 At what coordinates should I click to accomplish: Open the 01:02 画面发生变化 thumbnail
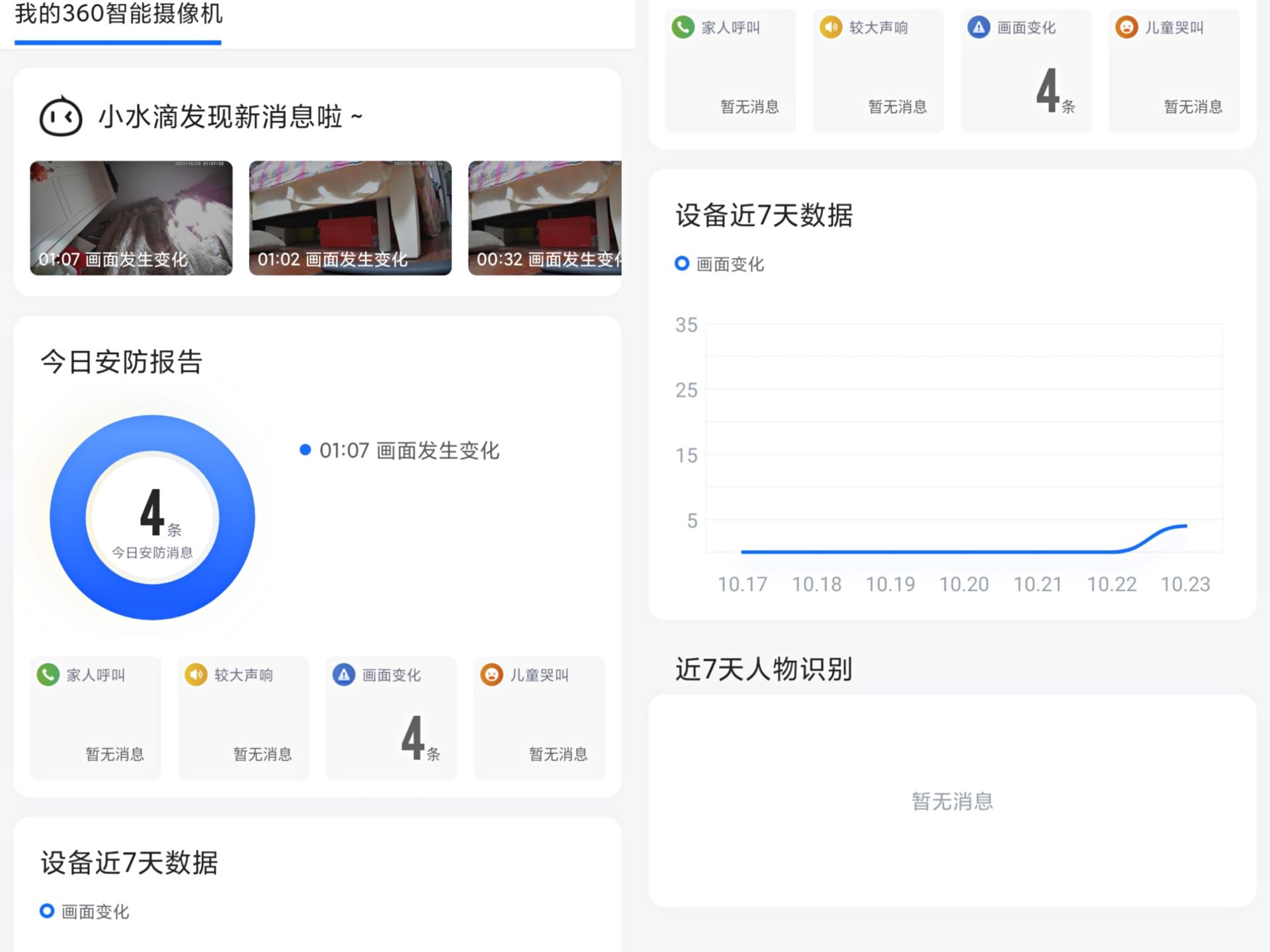[350, 218]
